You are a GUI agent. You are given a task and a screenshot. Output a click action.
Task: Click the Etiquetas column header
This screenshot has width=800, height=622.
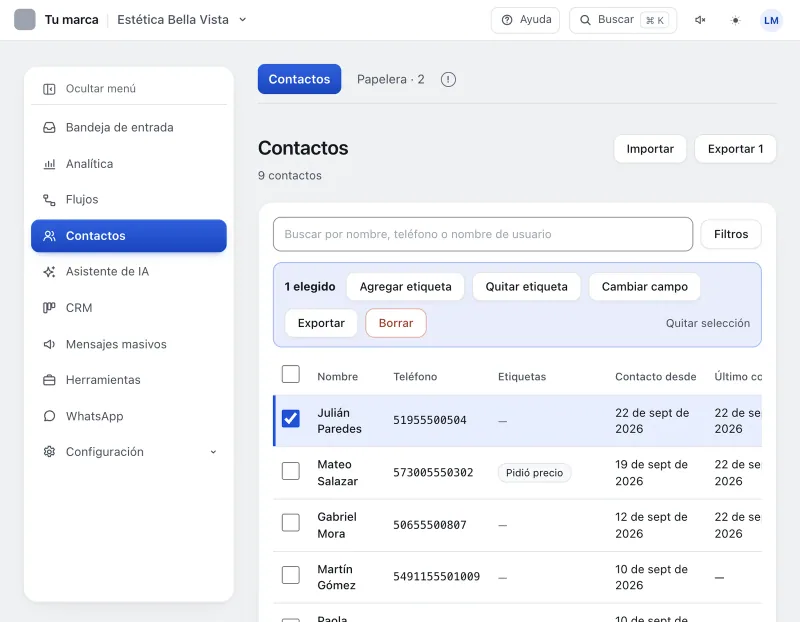pyautogui.click(x=521, y=377)
